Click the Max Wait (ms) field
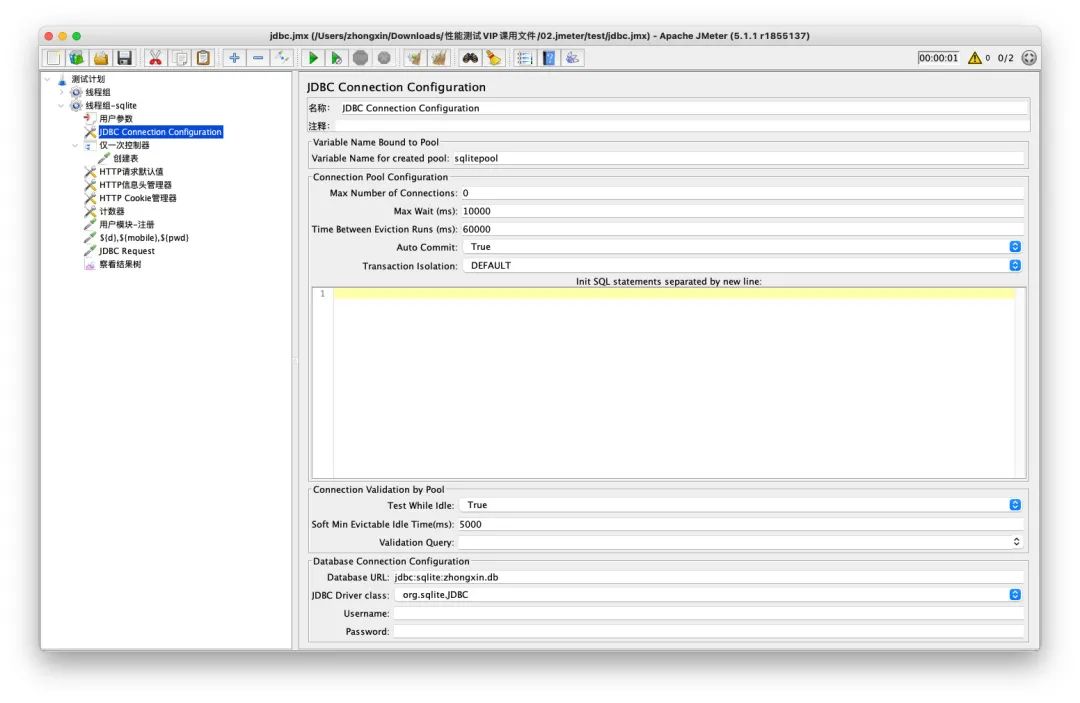Screen dimensions: 1080x703 (x=742, y=211)
